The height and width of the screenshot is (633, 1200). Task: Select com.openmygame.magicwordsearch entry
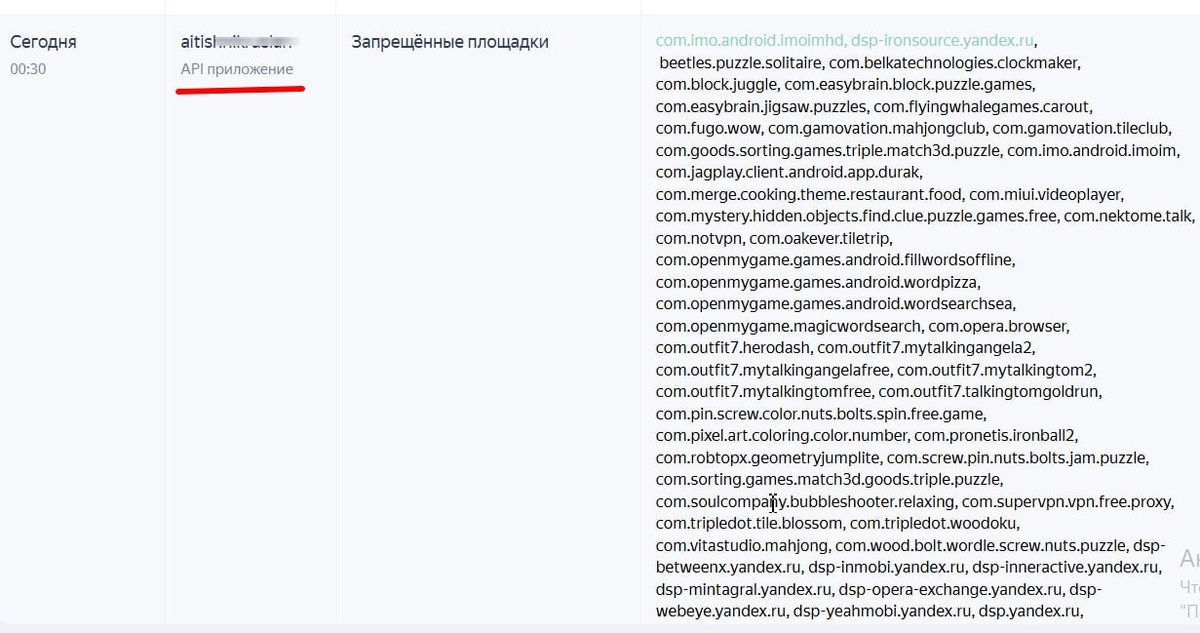[x=787, y=326]
